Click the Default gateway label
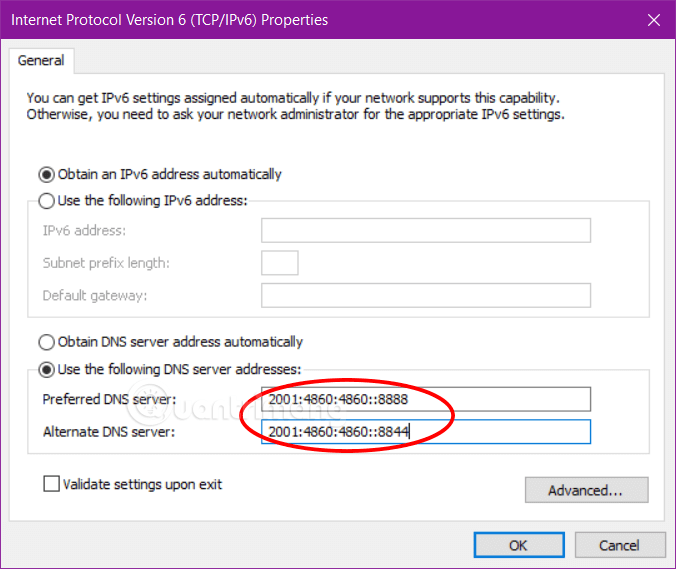This screenshot has height=569, width=676. pos(93,295)
